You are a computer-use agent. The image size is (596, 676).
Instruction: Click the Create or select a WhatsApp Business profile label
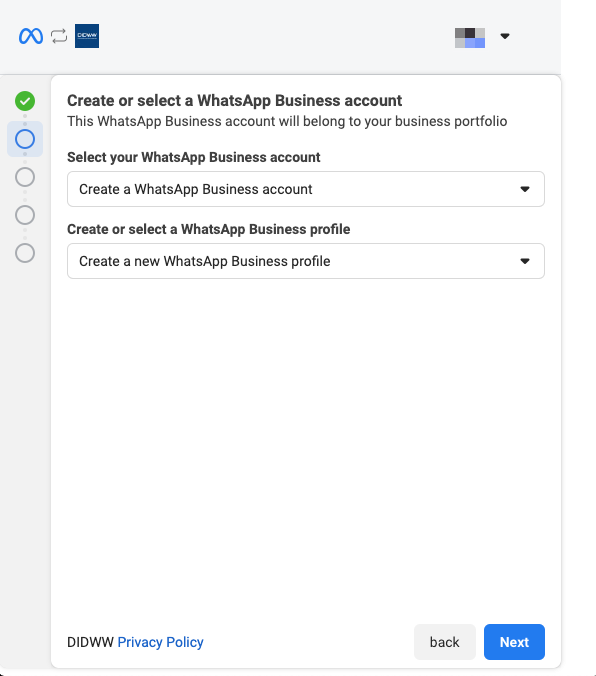click(x=209, y=230)
